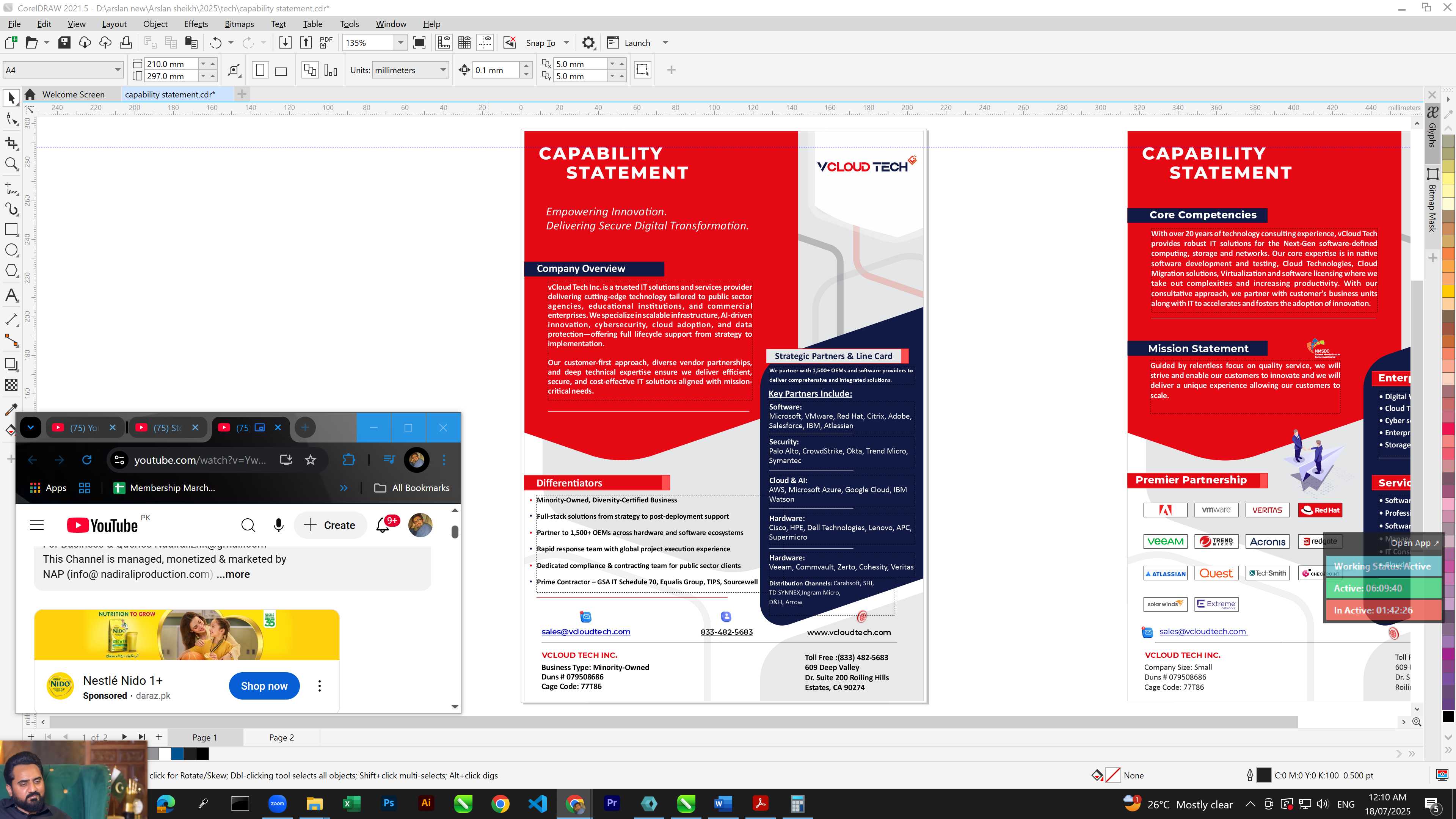
Task: Click the Undo arrow icon
Action: point(216,42)
